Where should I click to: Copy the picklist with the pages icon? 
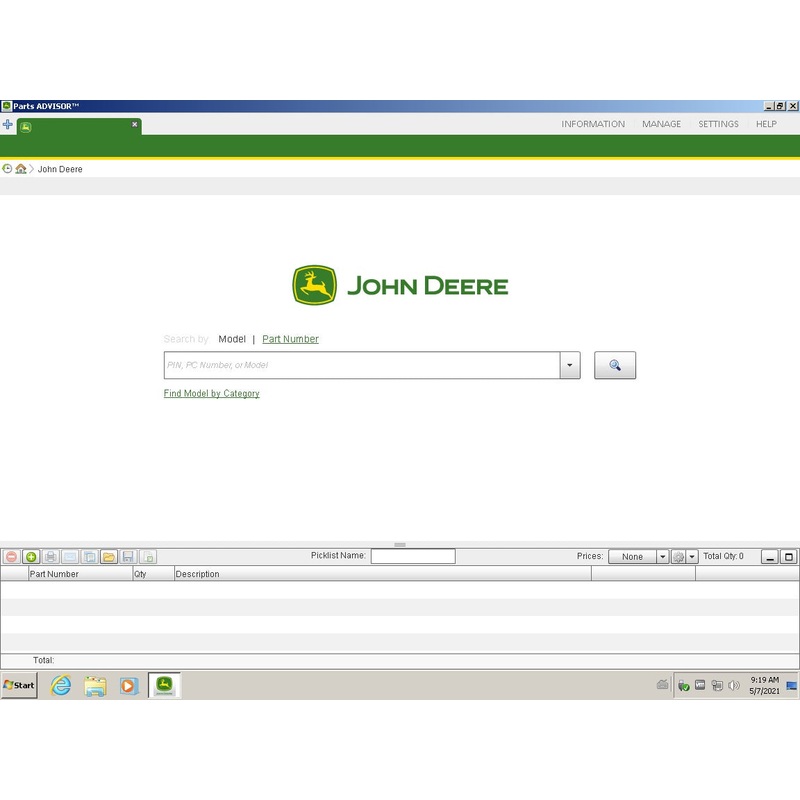pyautogui.click(x=90, y=557)
